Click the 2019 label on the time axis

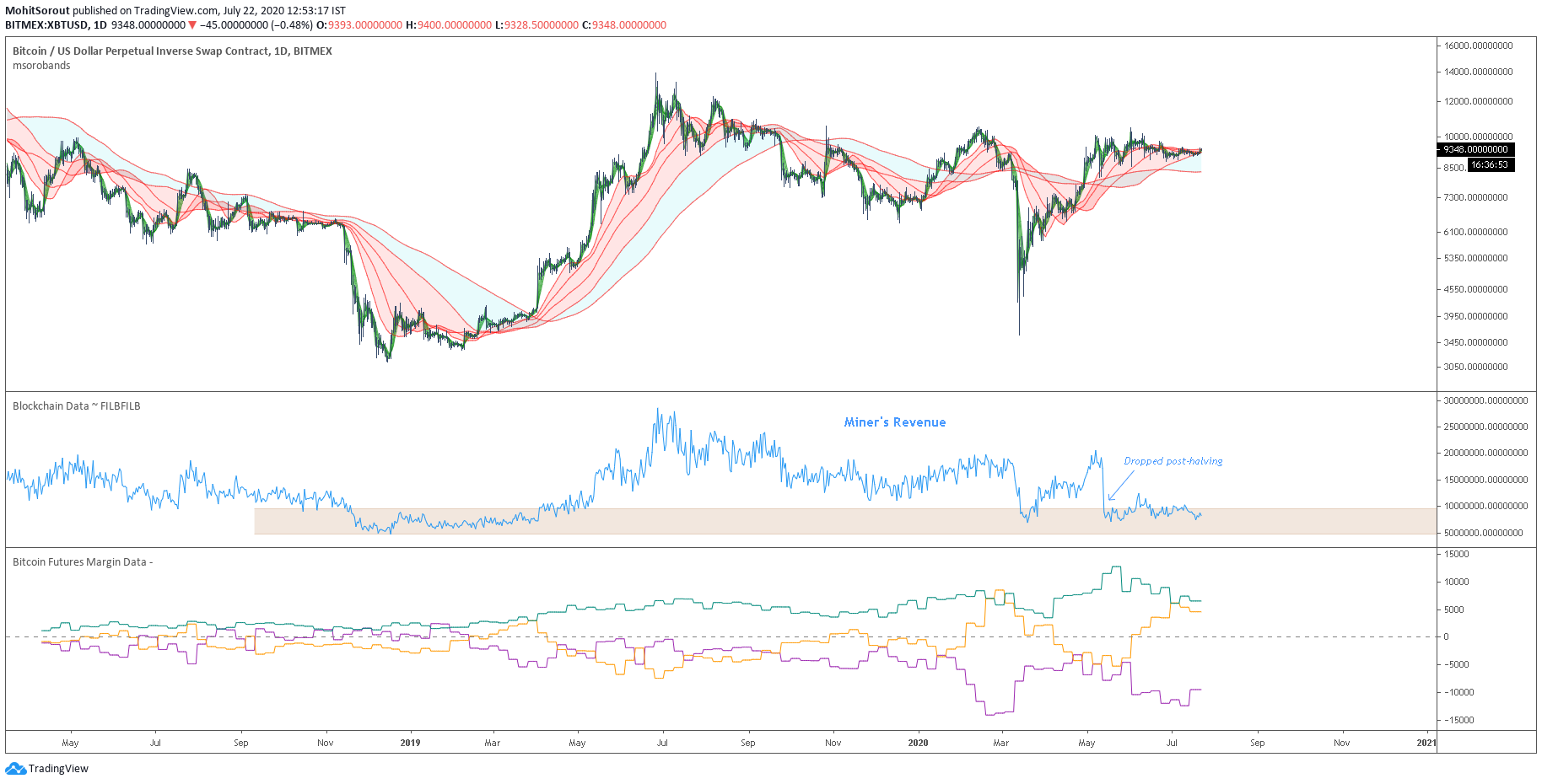(410, 743)
